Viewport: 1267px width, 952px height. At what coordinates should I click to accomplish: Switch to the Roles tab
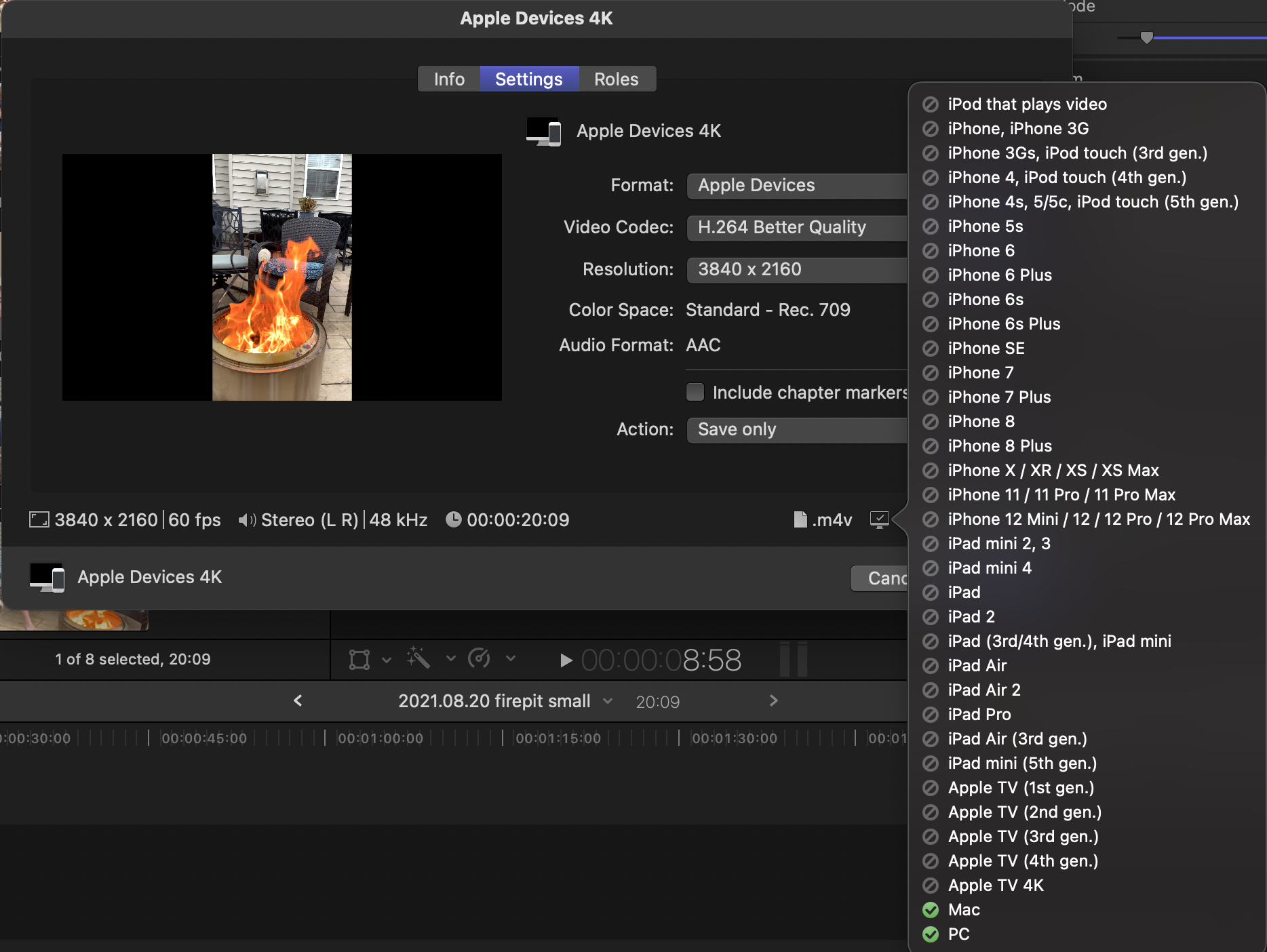(x=616, y=79)
